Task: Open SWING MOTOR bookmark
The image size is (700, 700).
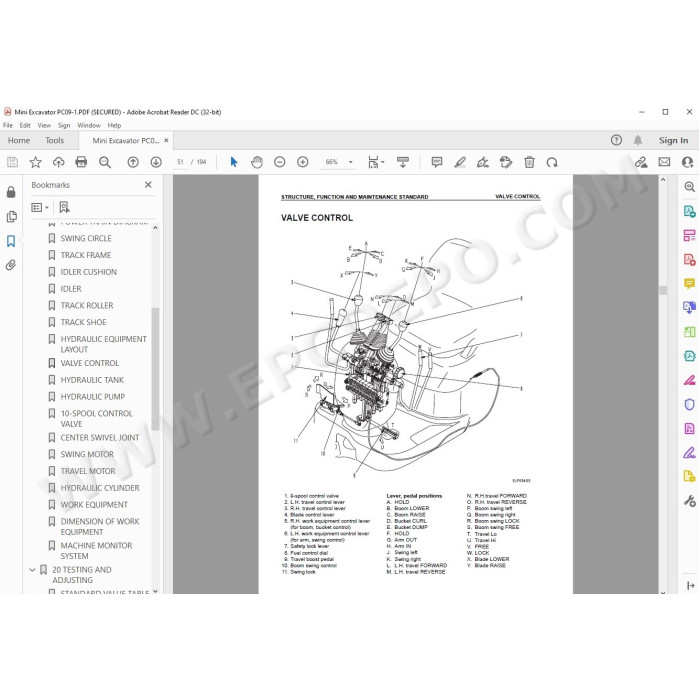Action: [87, 454]
